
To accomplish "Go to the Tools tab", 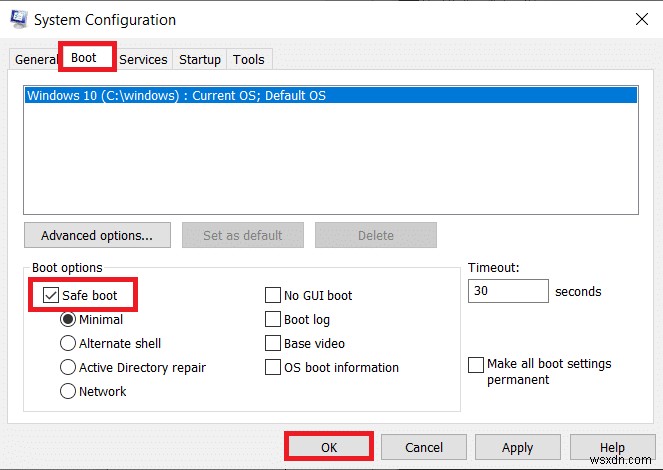I will [x=249, y=59].
